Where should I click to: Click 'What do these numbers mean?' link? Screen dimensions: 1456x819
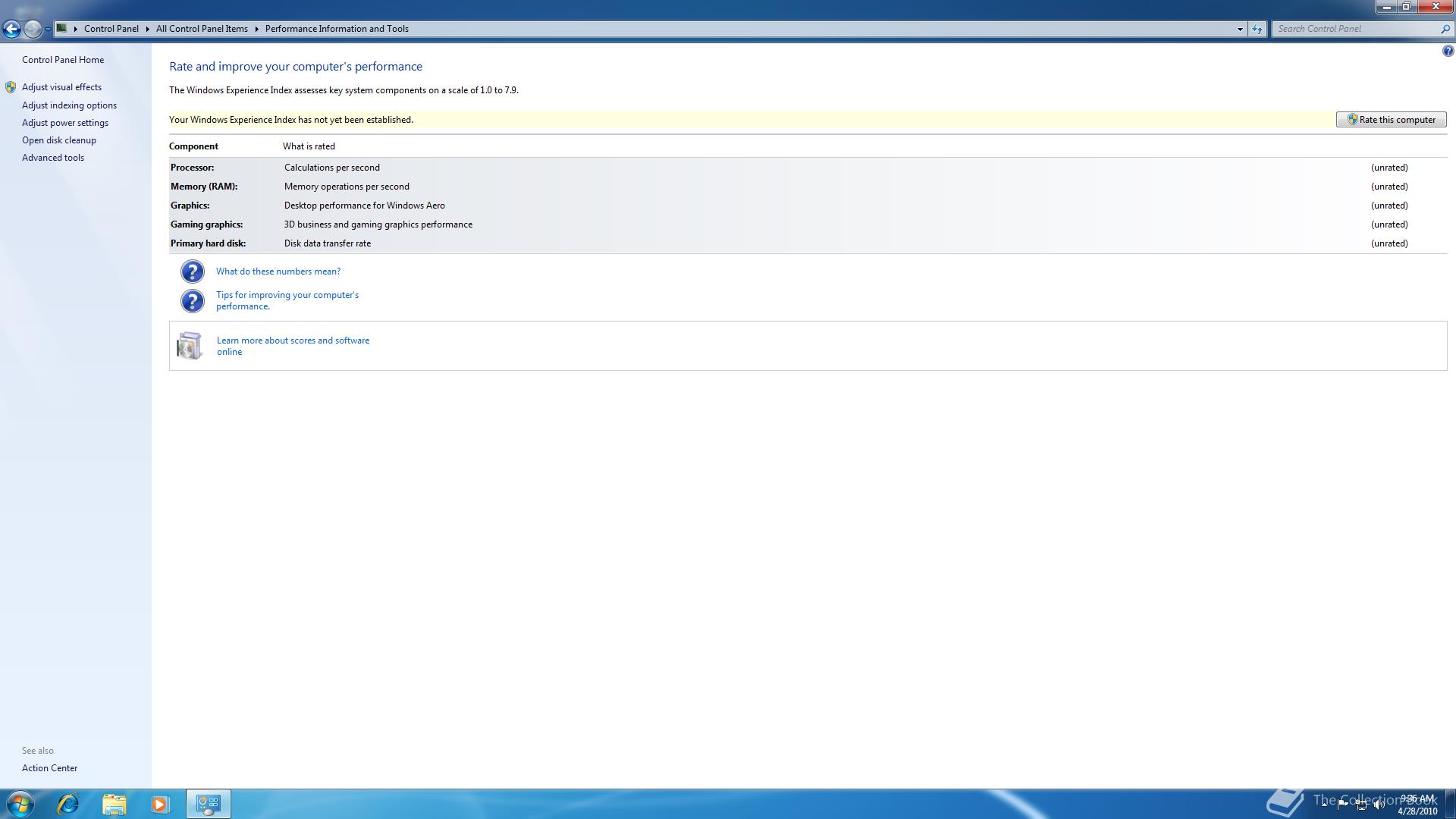point(278,271)
